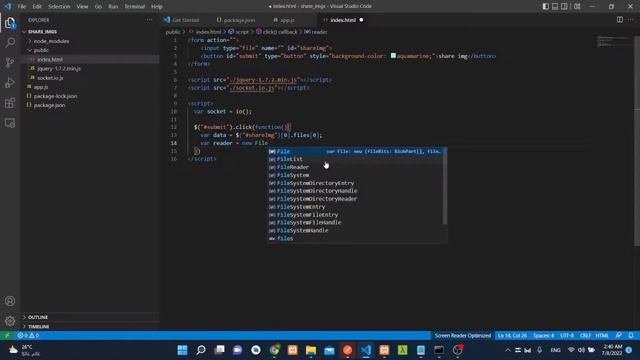
Task: Open the Manage gear icon
Action: point(10,321)
